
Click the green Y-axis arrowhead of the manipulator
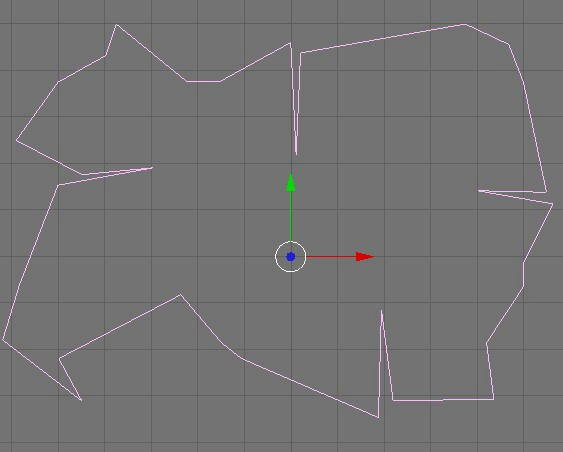click(291, 182)
